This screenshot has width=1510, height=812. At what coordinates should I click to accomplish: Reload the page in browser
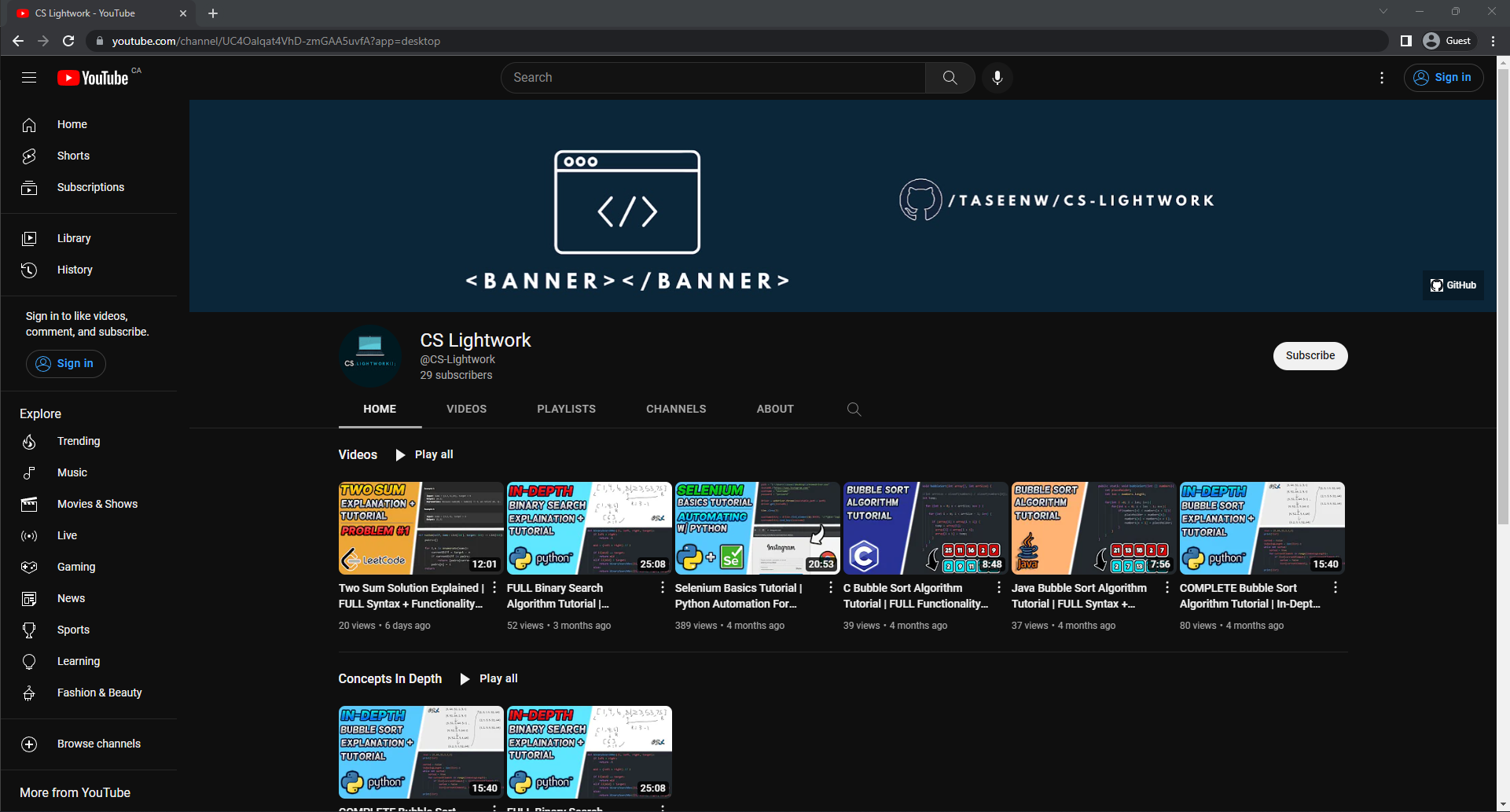(68, 41)
